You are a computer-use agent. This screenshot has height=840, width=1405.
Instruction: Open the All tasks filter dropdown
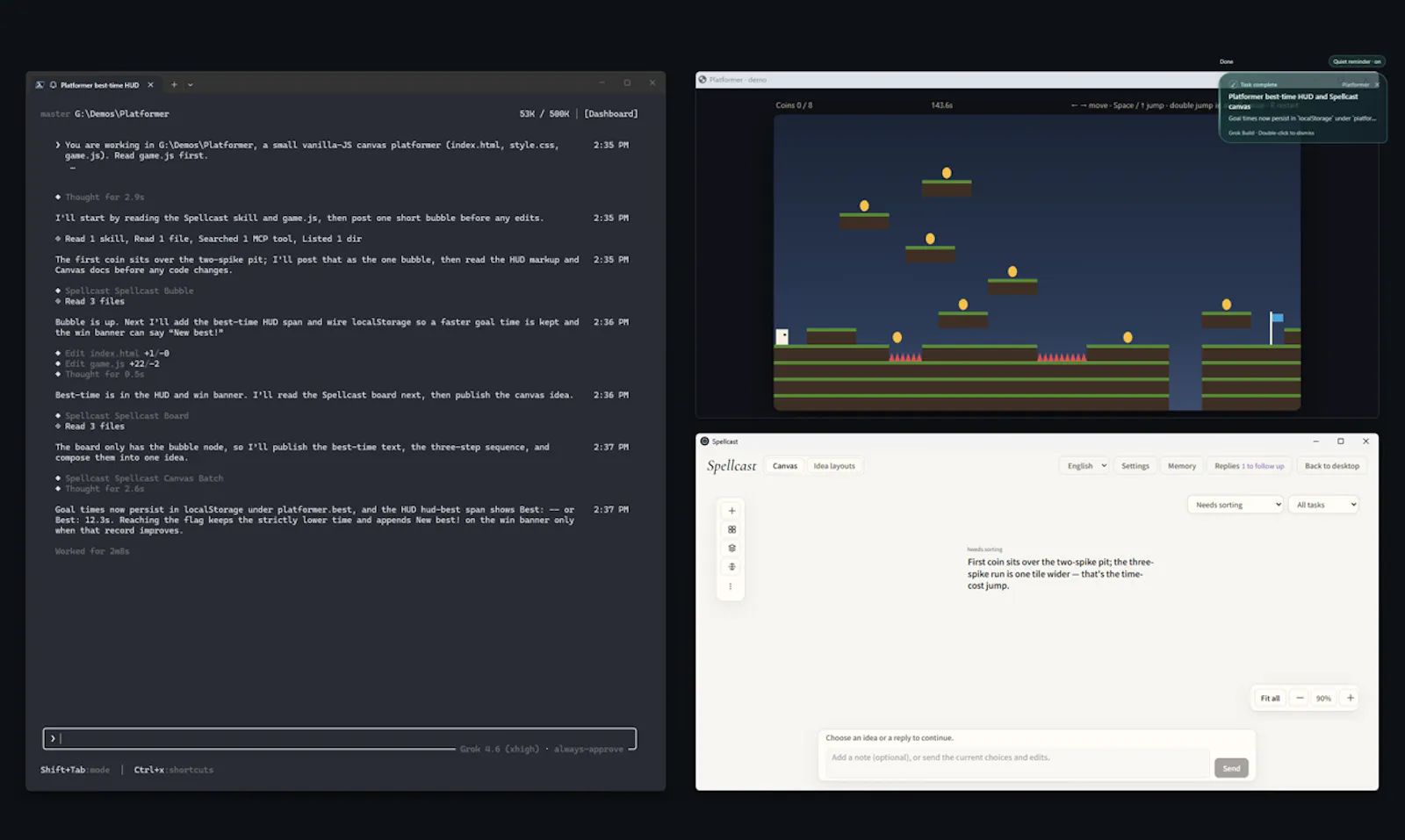pos(1325,505)
